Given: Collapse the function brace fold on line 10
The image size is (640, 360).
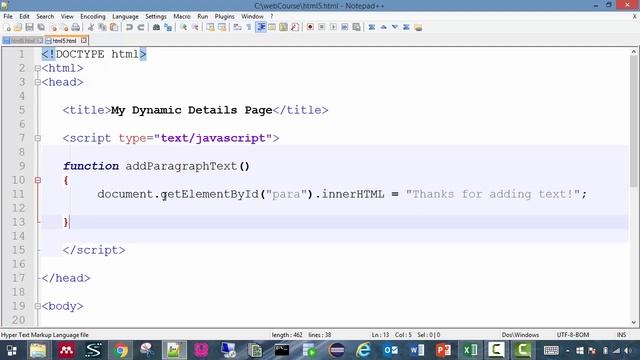Looking at the screenshot, I should click(x=38, y=180).
